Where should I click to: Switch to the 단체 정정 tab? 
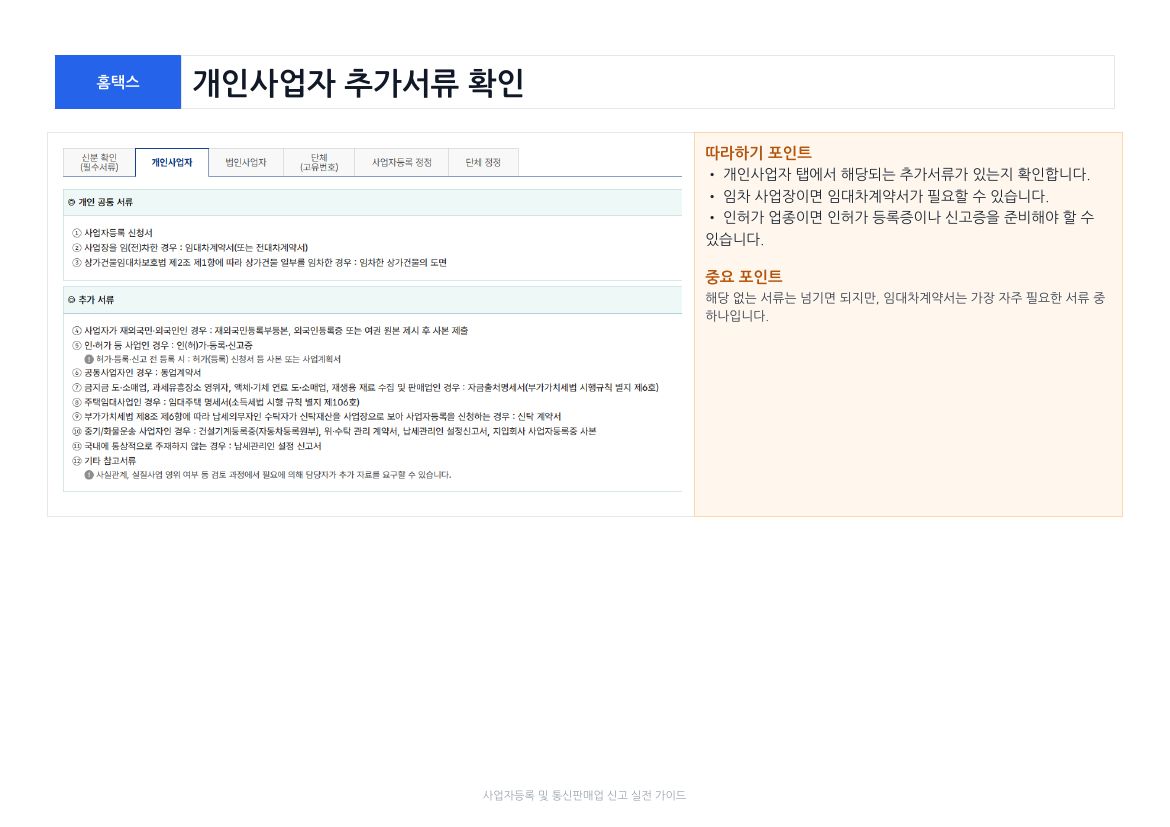point(483,163)
